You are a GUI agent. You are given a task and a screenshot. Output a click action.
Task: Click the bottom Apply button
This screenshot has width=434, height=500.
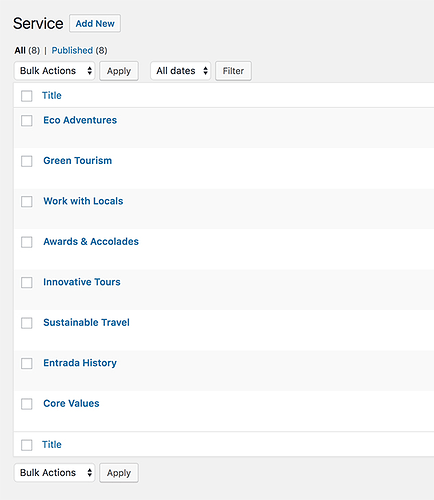[x=119, y=473]
